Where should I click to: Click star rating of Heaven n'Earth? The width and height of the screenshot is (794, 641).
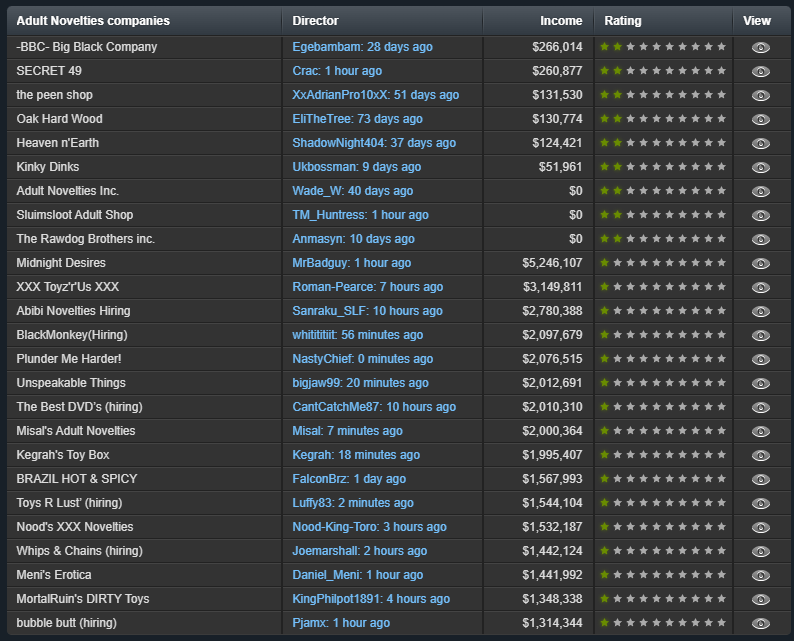(x=663, y=143)
